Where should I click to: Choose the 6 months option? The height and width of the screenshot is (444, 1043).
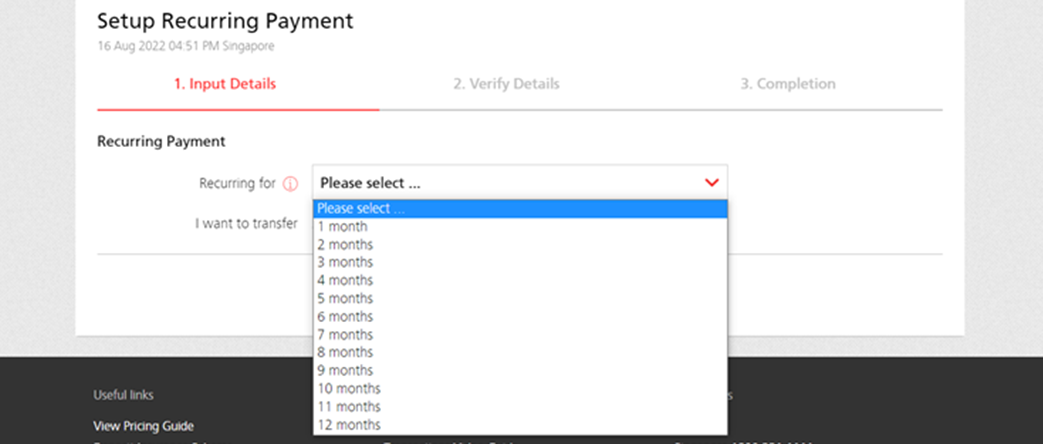(345, 316)
